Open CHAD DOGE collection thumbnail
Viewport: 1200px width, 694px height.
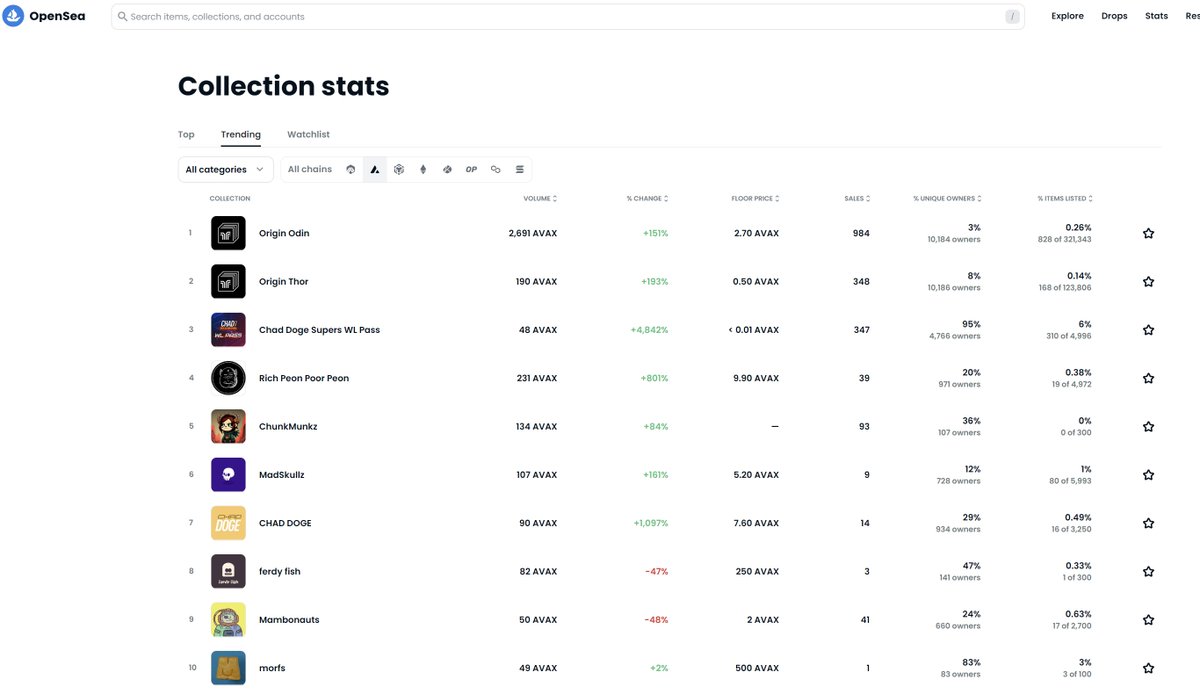click(228, 523)
